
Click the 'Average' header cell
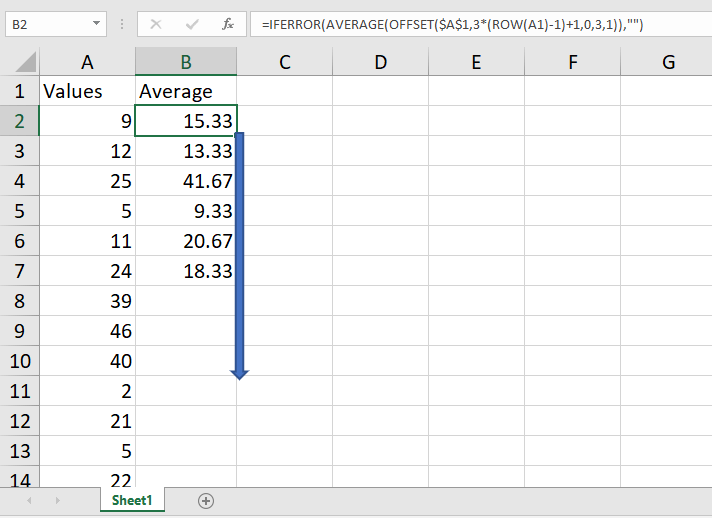186,91
